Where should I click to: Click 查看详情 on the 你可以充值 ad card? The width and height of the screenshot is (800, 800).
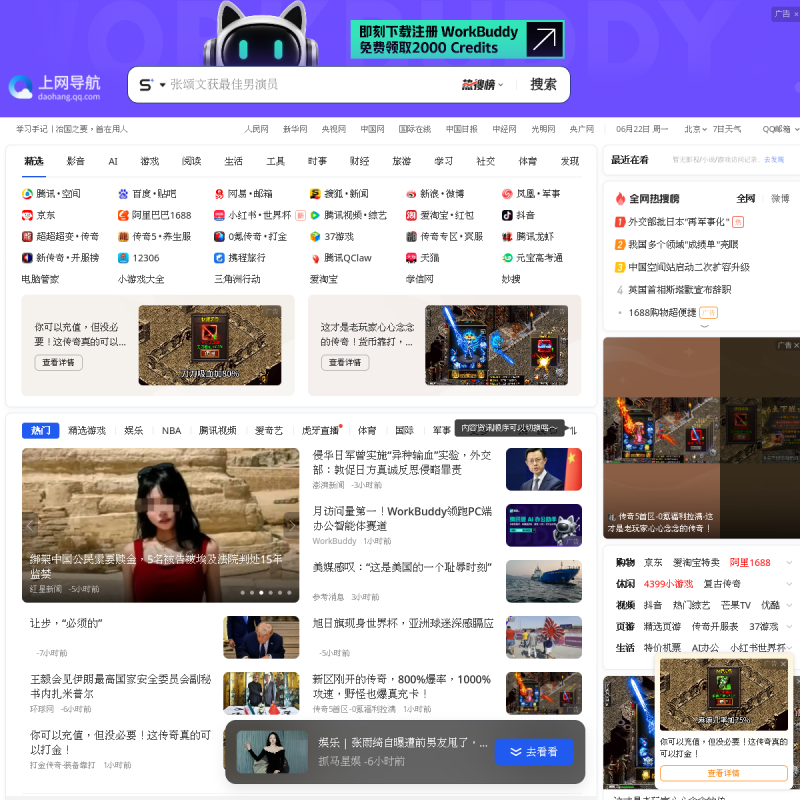pyautogui.click(x=59, y=362)
